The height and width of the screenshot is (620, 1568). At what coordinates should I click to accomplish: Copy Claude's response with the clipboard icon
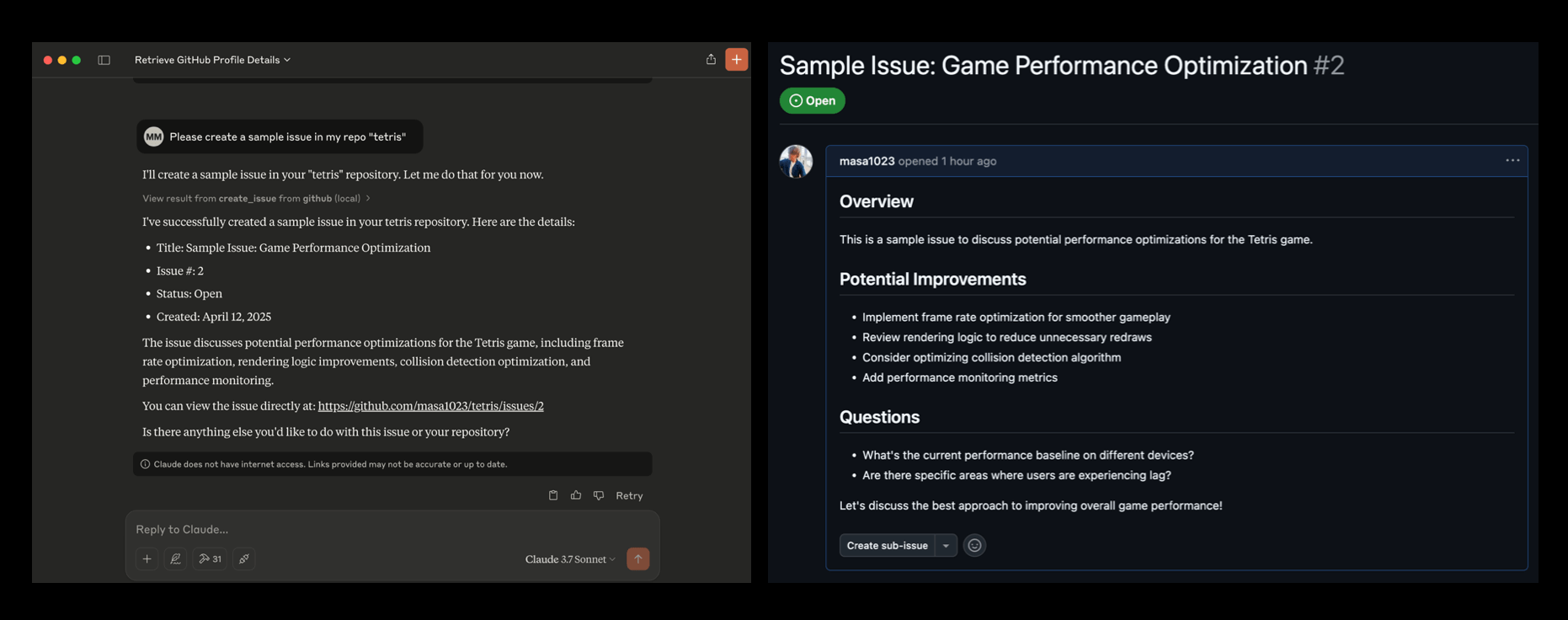point(553,495)
